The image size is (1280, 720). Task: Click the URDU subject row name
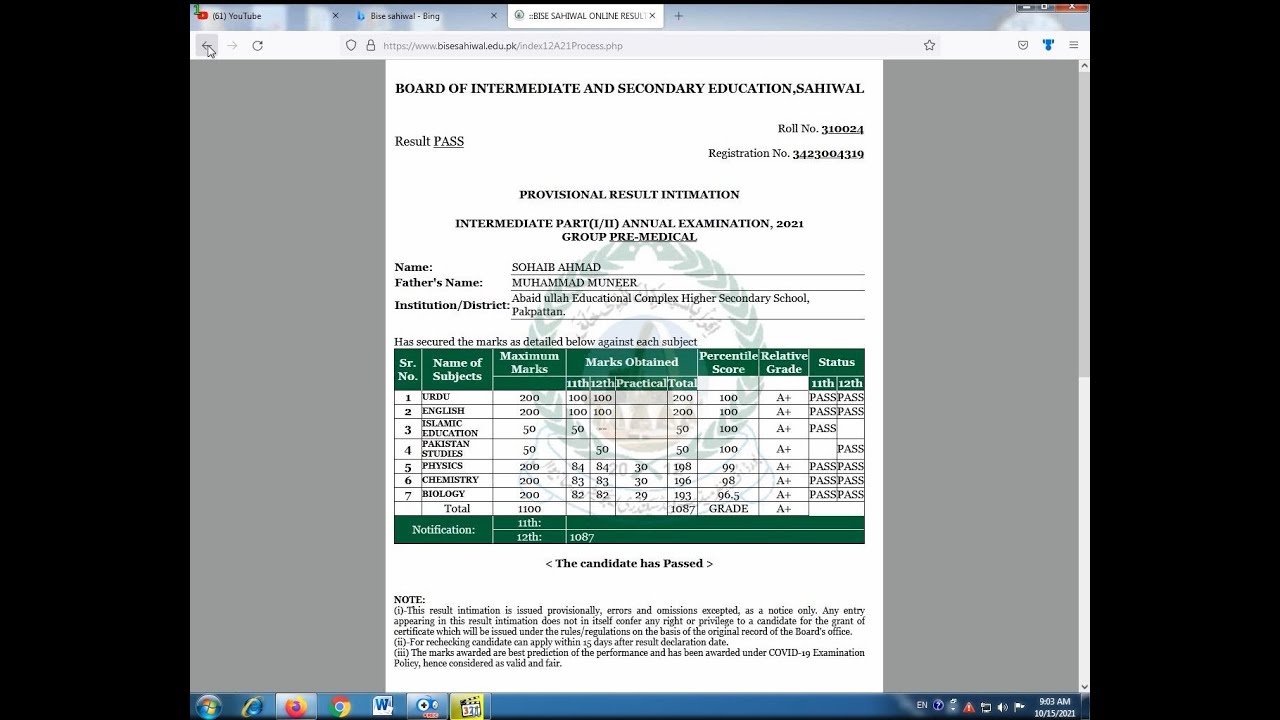coord(436,397)
